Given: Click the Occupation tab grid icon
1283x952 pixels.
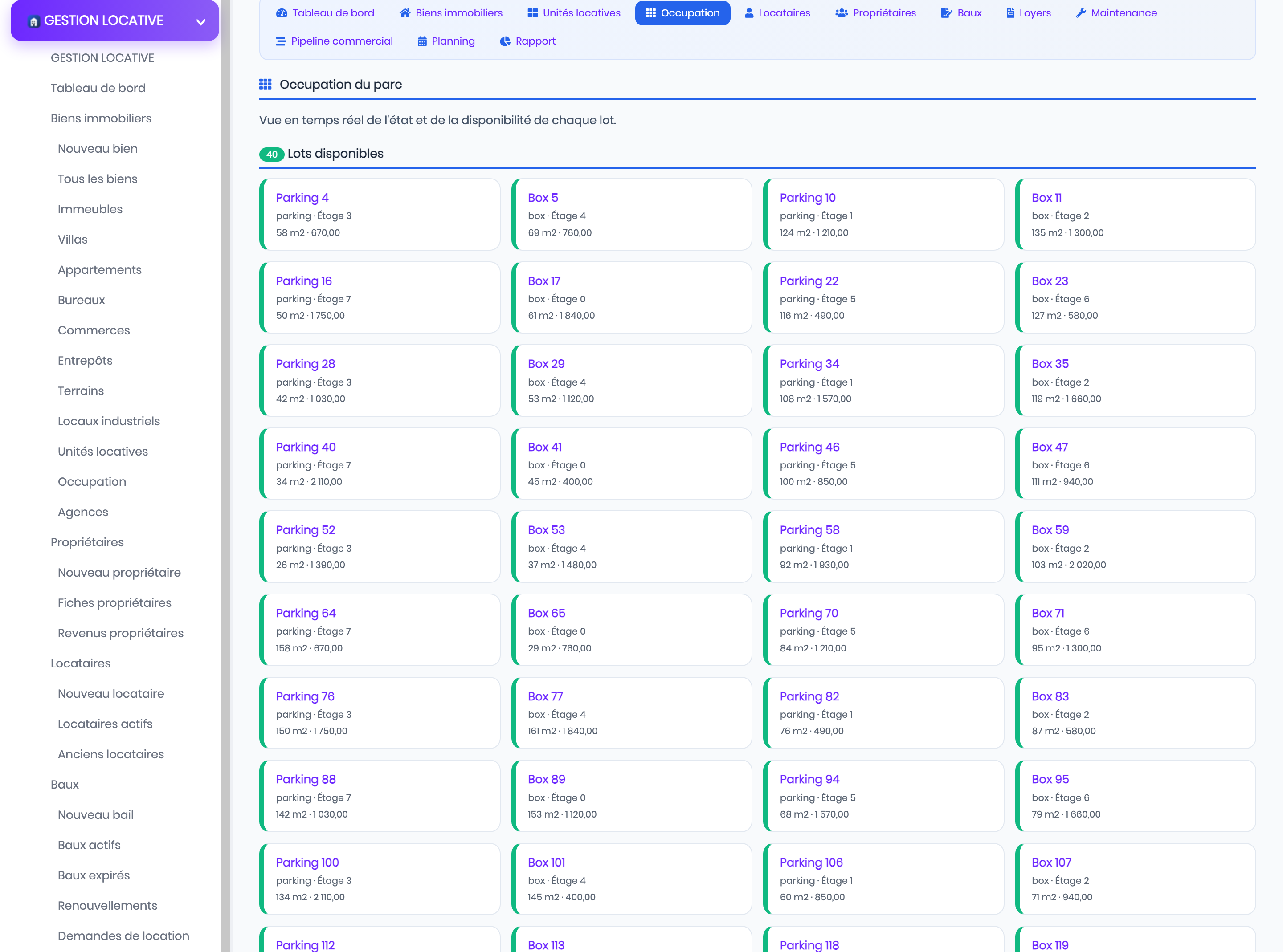Looking at the screenshot, I should [650, 12].
